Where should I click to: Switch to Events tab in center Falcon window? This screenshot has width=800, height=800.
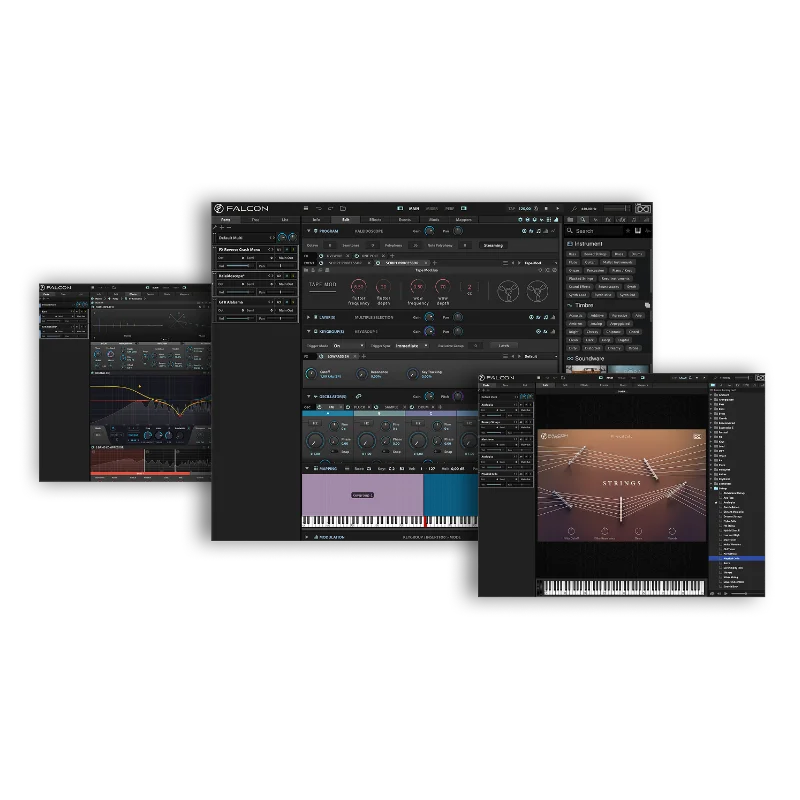click(x=405, y=219)
